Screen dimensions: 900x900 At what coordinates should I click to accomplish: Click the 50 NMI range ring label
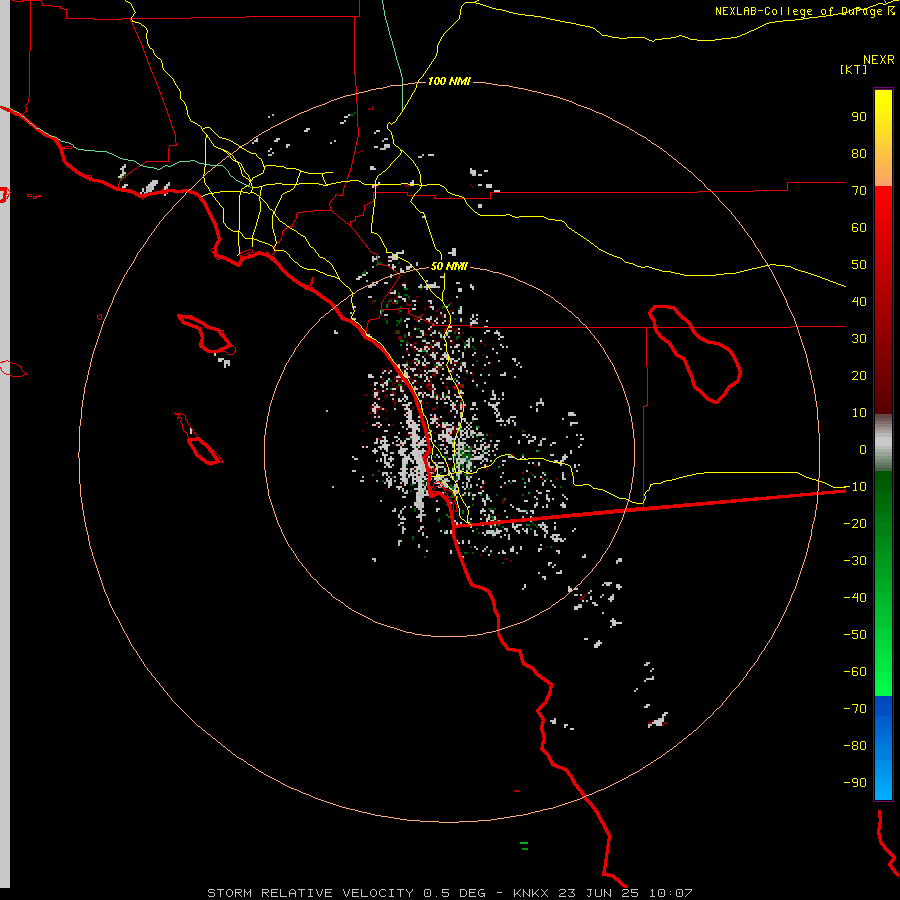[449, 266]
